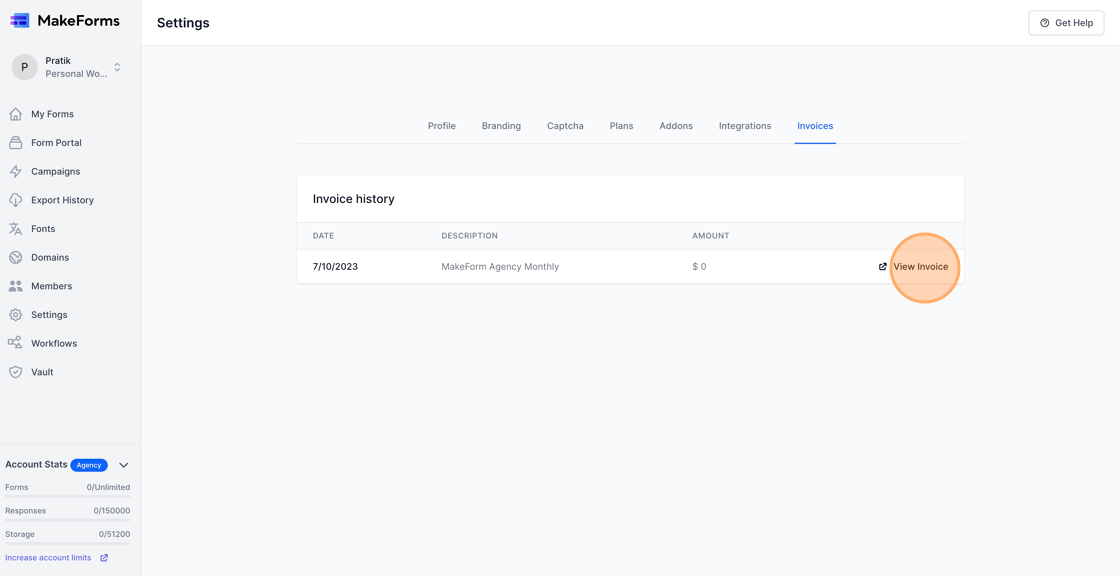Viewport: 1120px width, 576px height.
Task: Click the 7/10/2023 date cell
Action: [335, 267]
